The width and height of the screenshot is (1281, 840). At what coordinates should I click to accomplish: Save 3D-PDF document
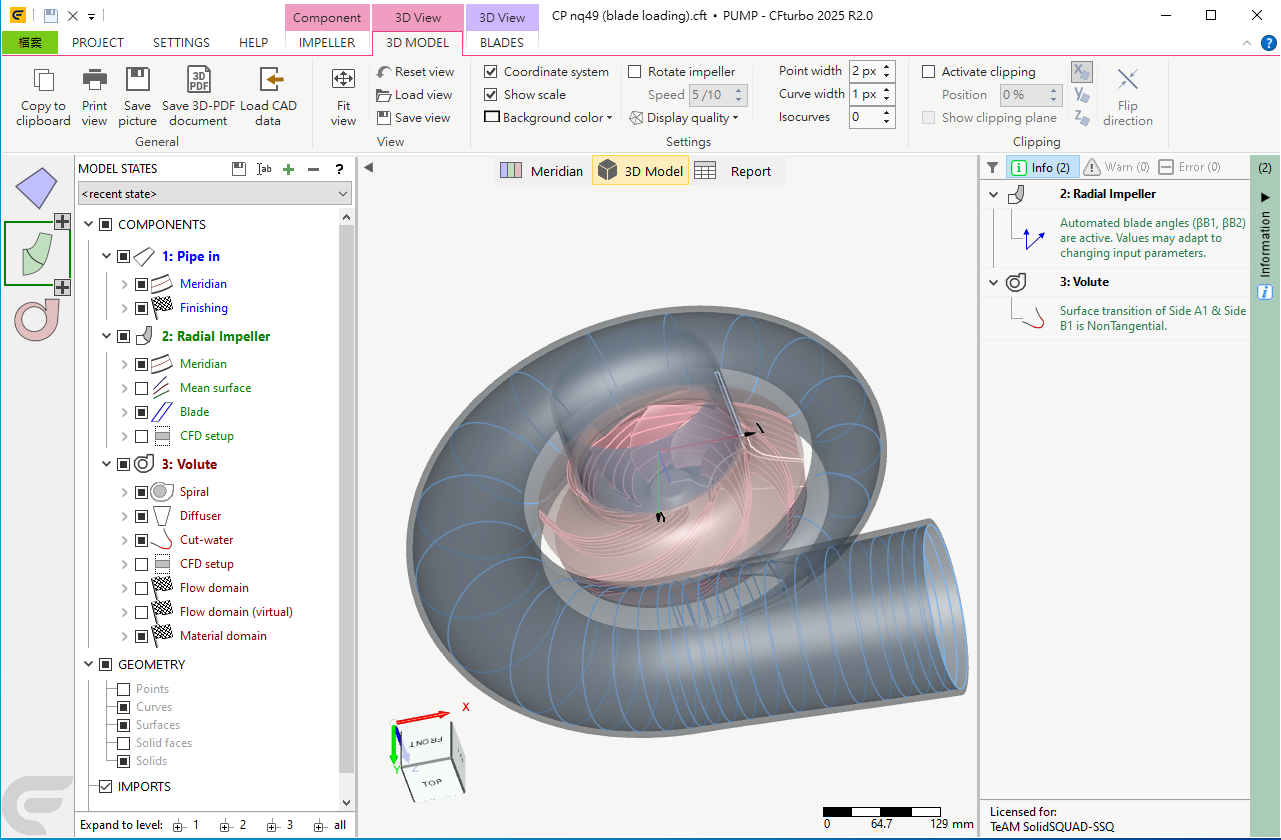198,97
